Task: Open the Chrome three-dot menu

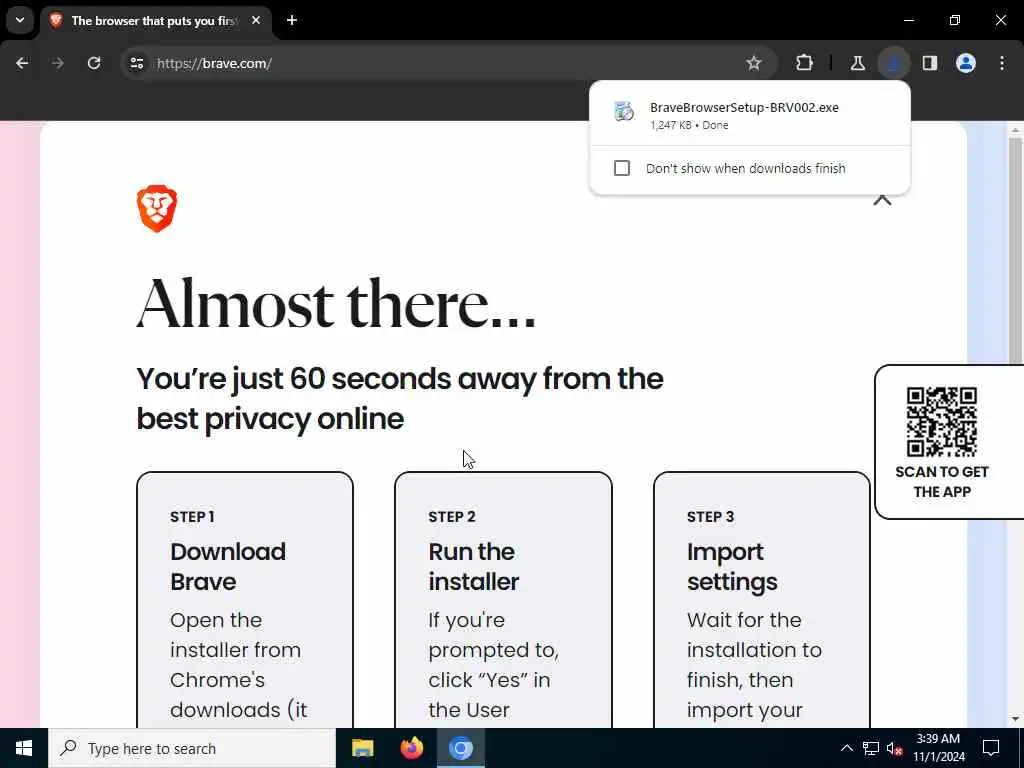Action: (x=1002, y=63)
